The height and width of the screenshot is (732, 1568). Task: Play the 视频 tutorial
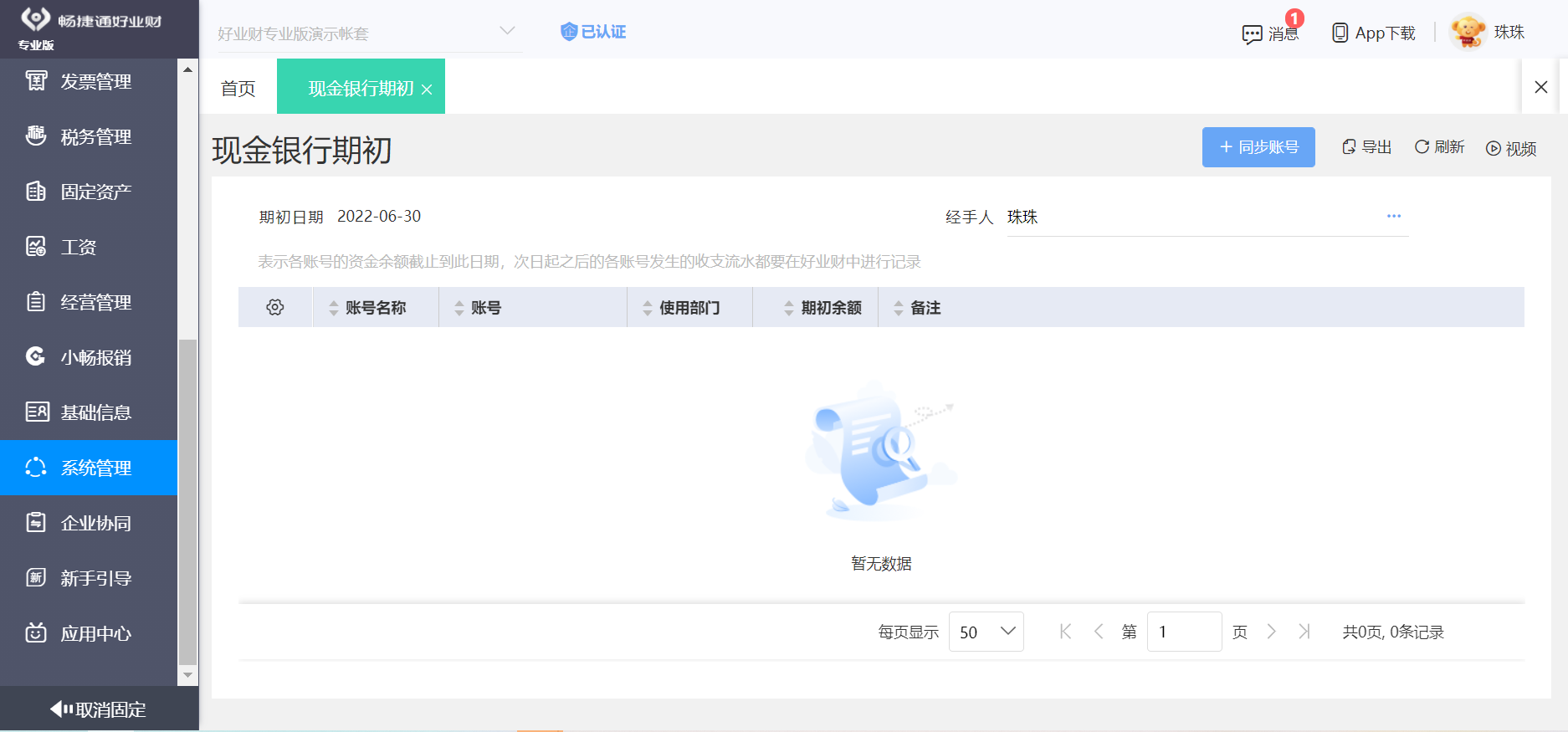[x=1511, y=148]
